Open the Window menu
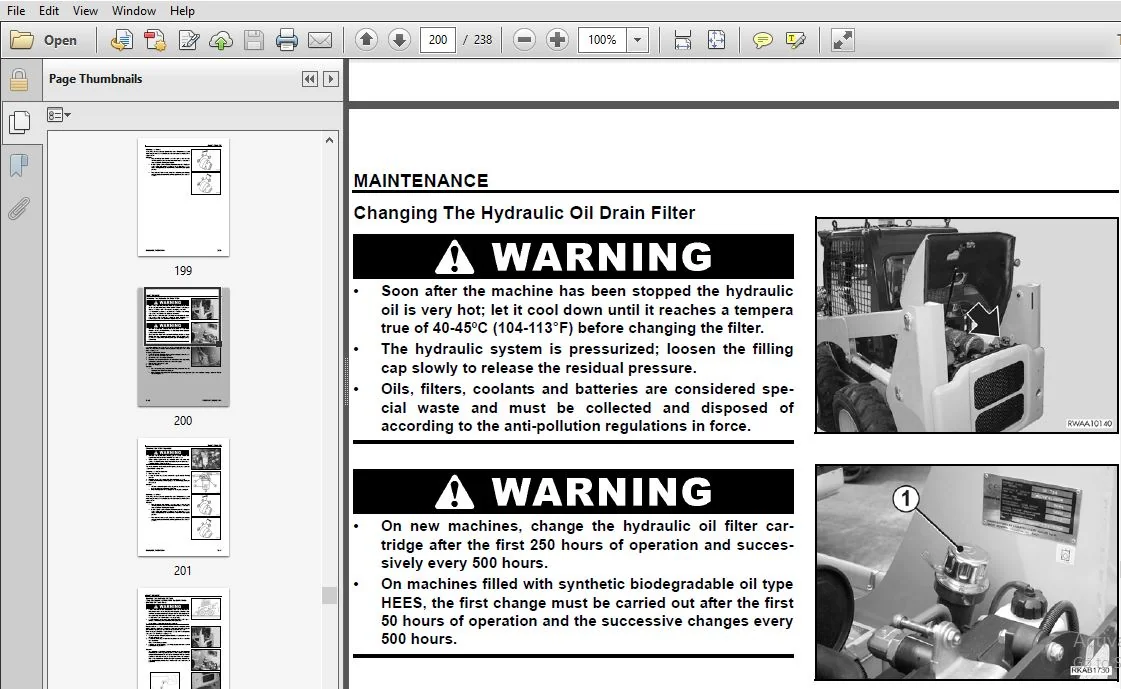Viewport: 1121px width, 689px height. pyautogui.click(x=134, y=11)
